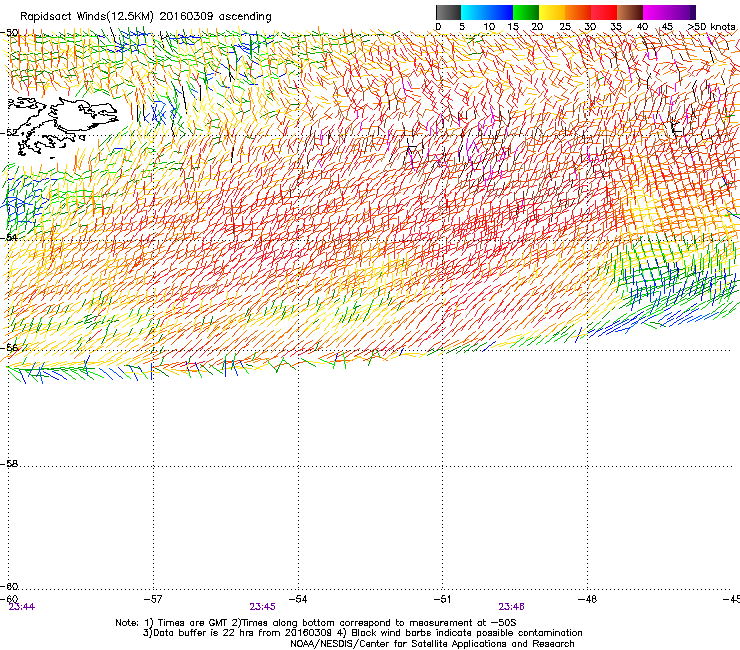Click the -58 latitude axis label
Screen dimensions: 740x650
[10, 464]
